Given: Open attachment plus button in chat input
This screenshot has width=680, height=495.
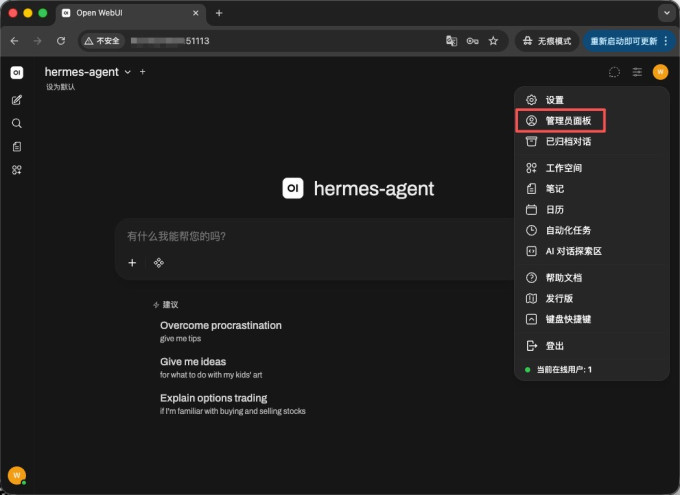Looking at the screenshot, I should click(x=132, y=262).
